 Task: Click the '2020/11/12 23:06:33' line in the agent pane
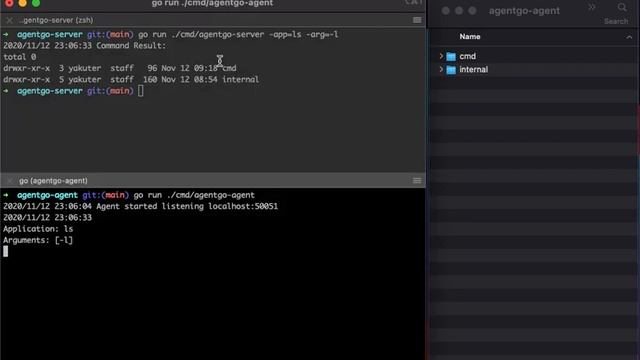pyautogui.click(x=47, y=218)
